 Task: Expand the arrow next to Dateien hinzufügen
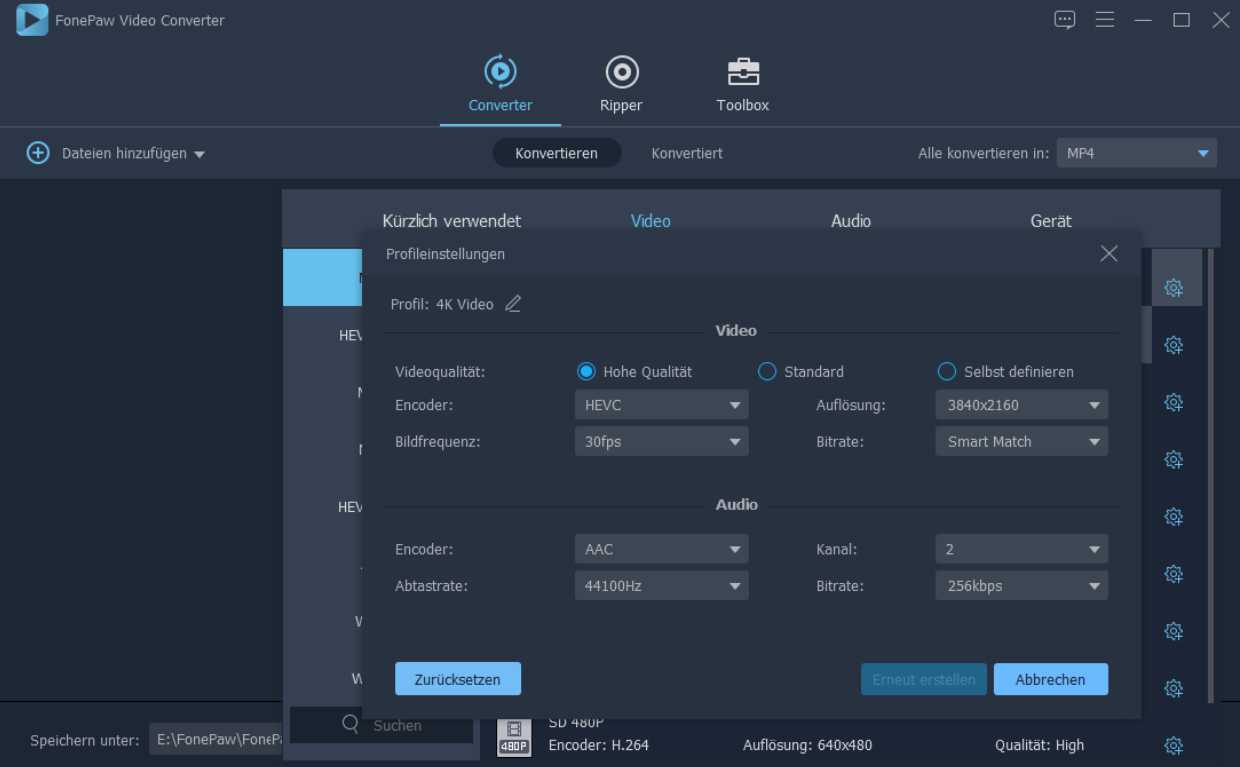[x=199, y=154]
